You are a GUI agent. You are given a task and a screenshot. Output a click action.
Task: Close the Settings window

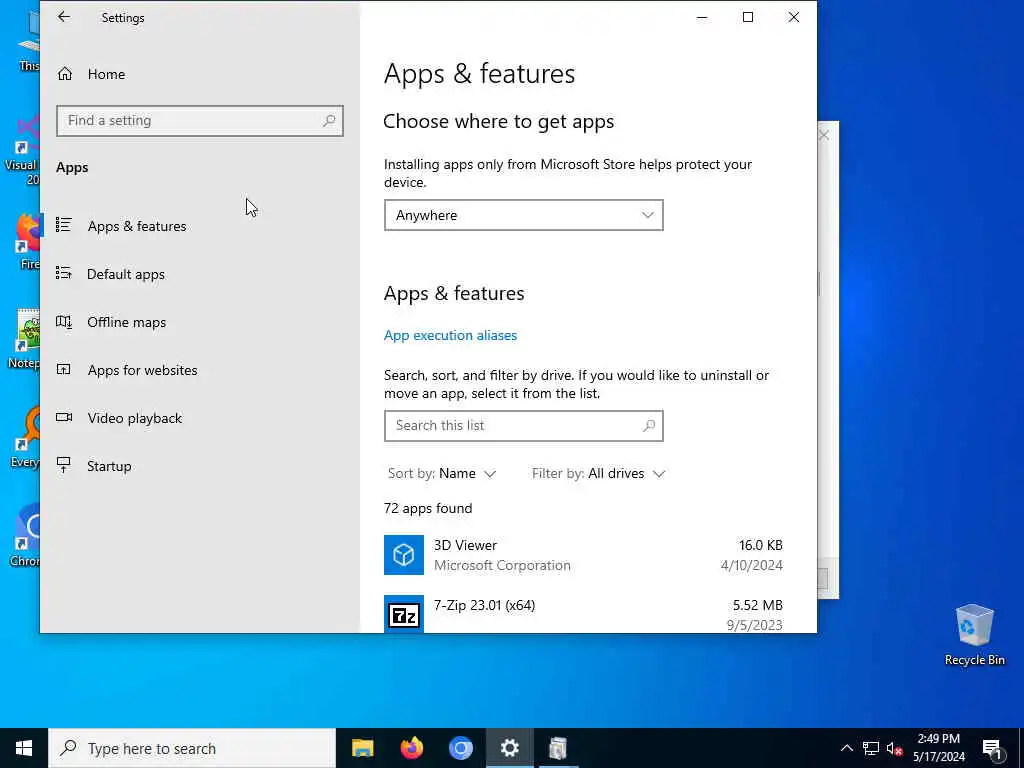(793, 17)
